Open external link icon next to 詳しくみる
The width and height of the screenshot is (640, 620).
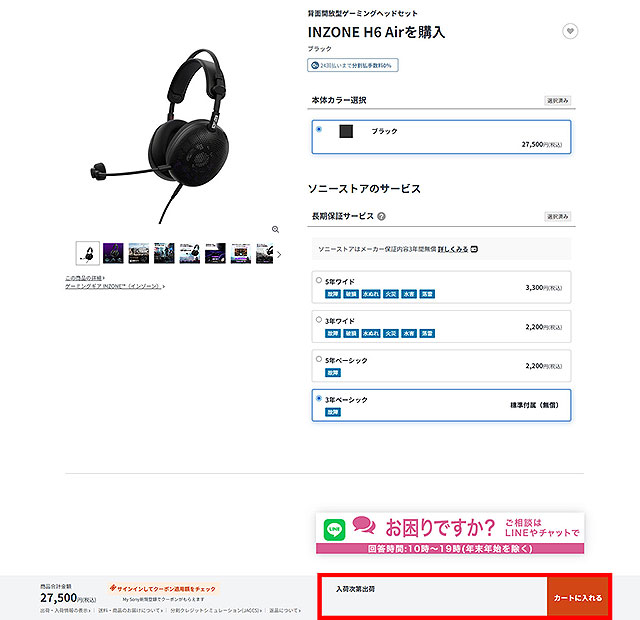474,249
